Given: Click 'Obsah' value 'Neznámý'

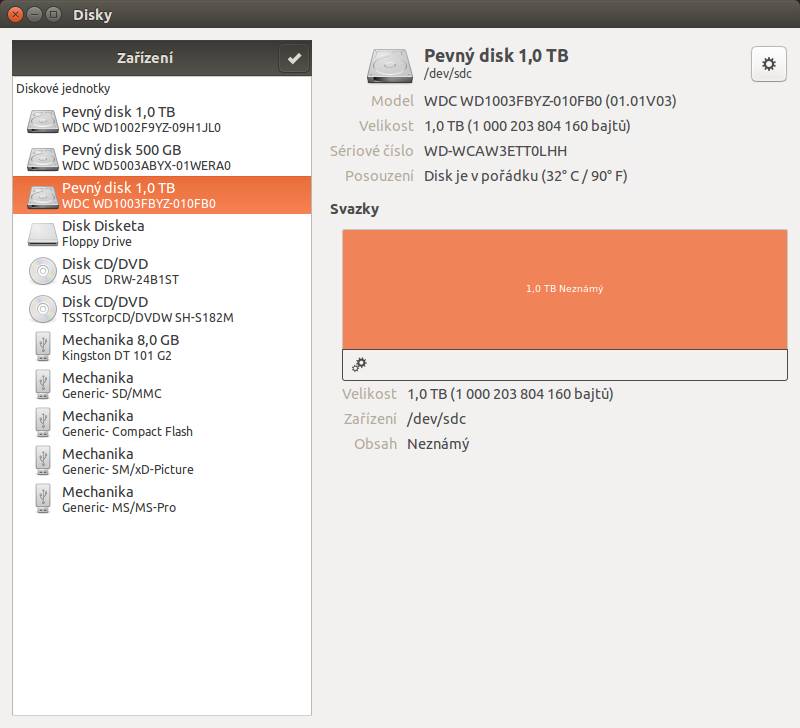Looking at the screenshot, I should [x=438, y=444].
